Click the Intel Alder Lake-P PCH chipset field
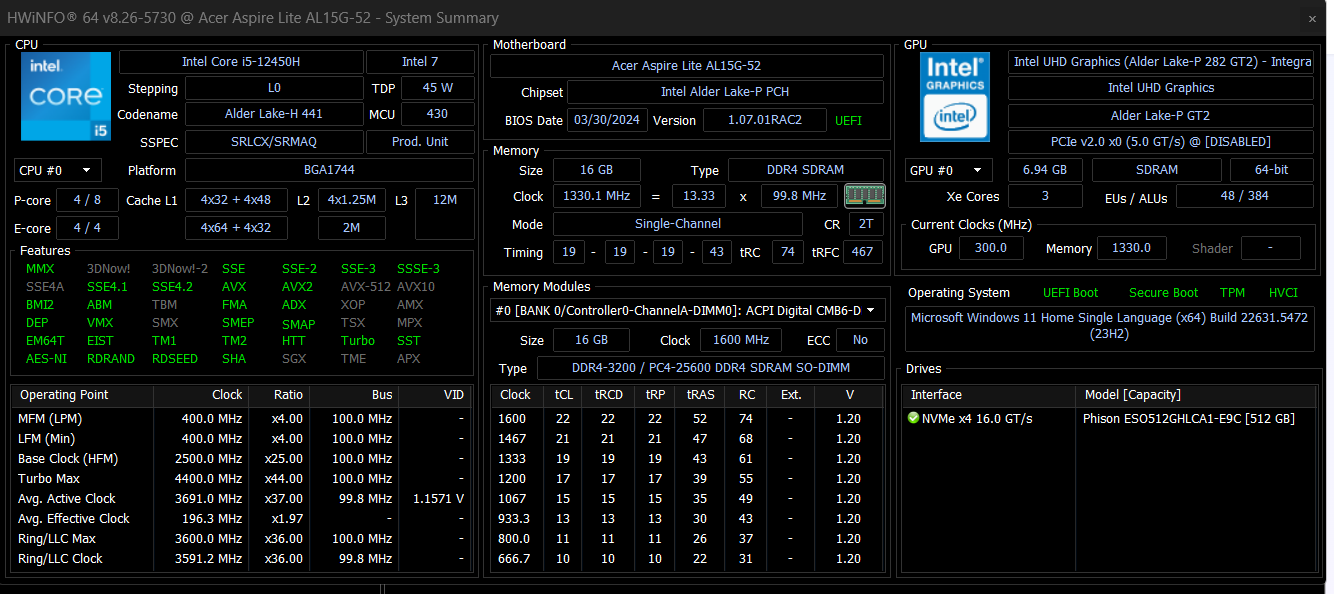 (725, 92)
